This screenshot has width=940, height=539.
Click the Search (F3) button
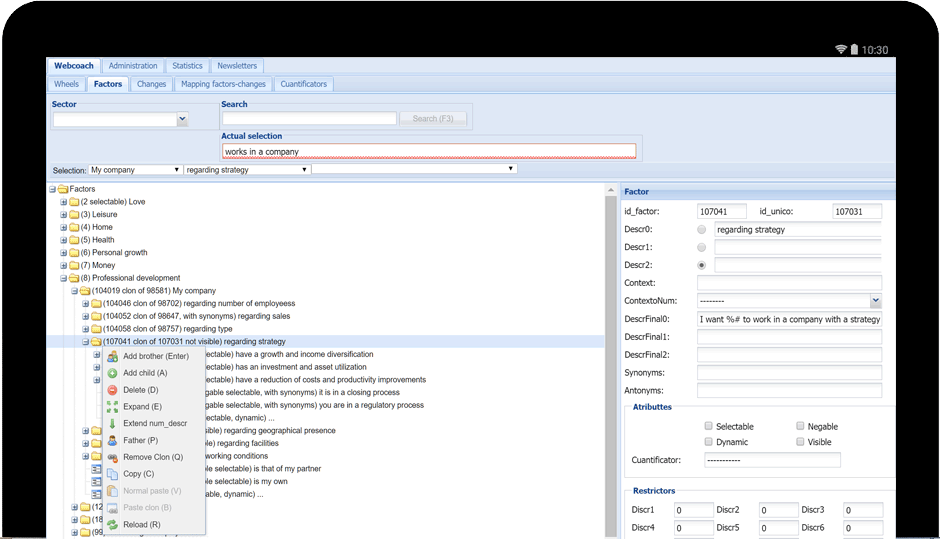pos(433,119)
